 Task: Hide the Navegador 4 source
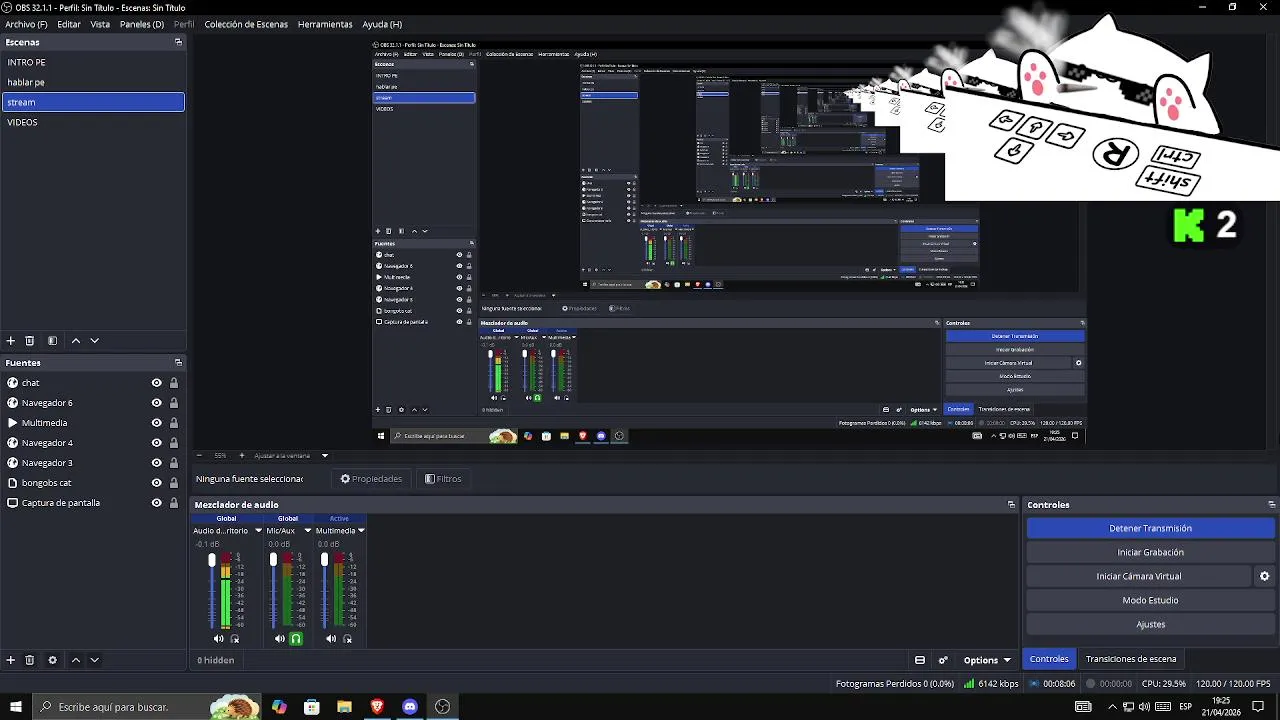click(x=156, y=443)
